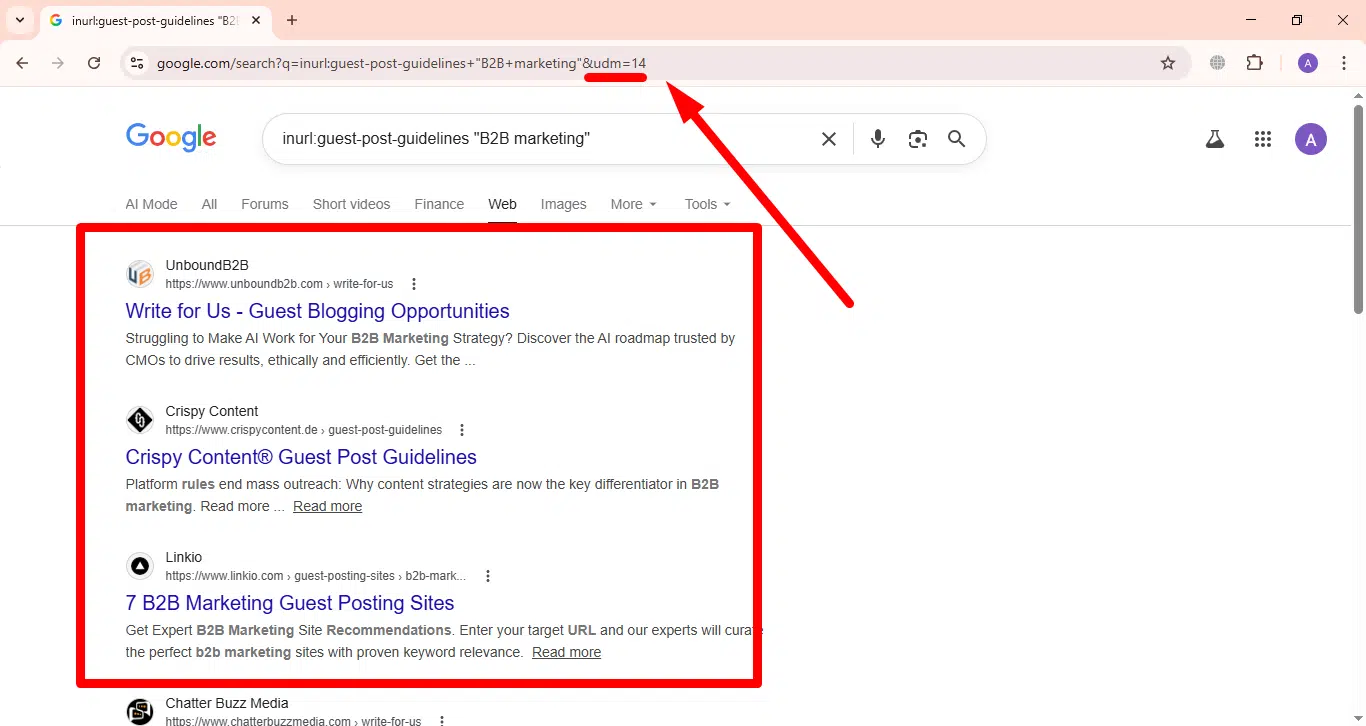Image resolution: width=1366 pixels, height=726 pixels.
Task: Open the tab search dropdown arrow
Action: pyautogui.click(x=20, y=20)
